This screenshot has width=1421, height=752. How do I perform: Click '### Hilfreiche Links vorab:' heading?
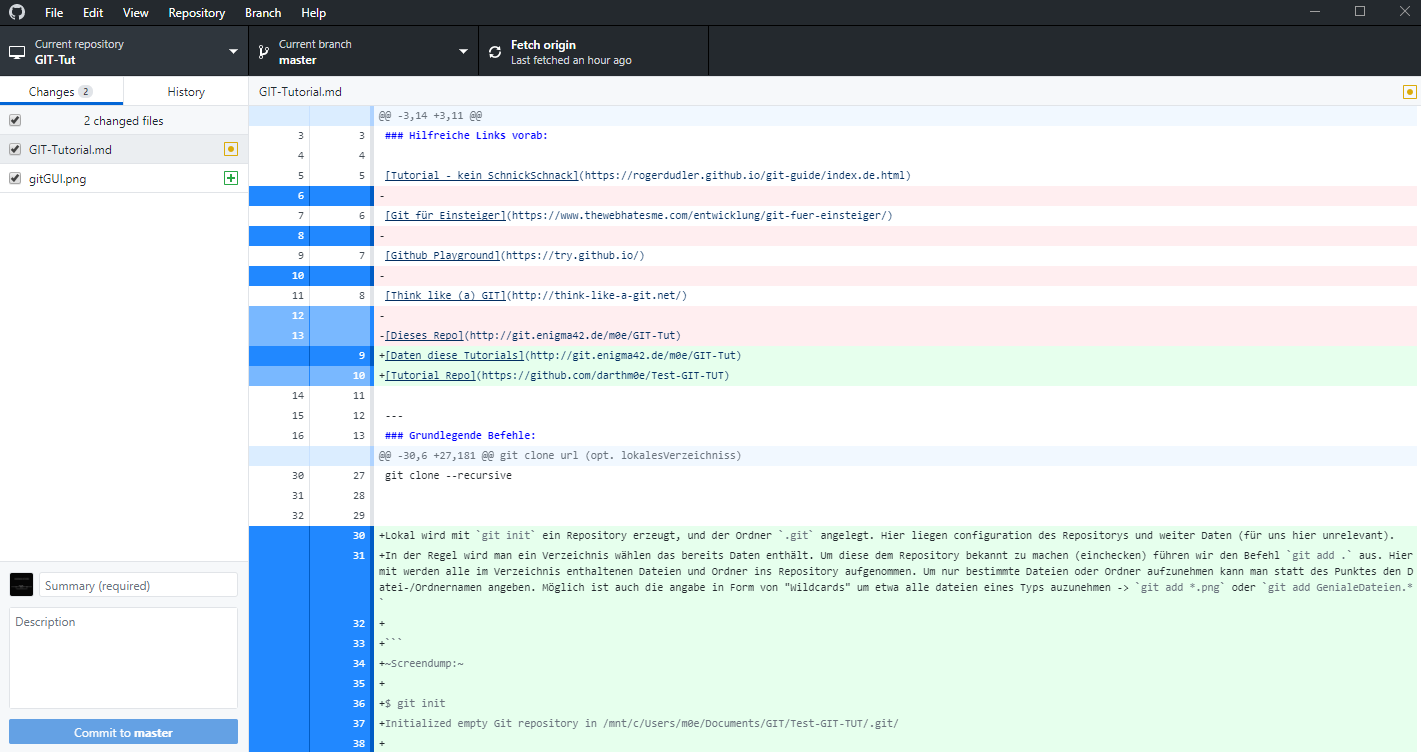[466, 135]
